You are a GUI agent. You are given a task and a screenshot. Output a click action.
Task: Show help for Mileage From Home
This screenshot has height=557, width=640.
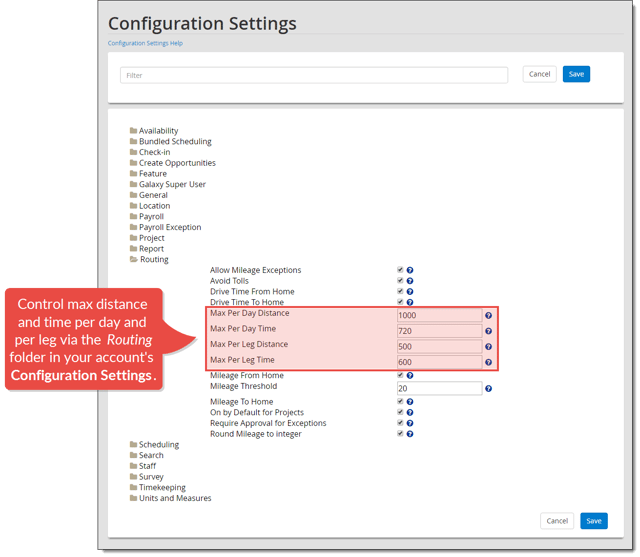click(410, 375)
